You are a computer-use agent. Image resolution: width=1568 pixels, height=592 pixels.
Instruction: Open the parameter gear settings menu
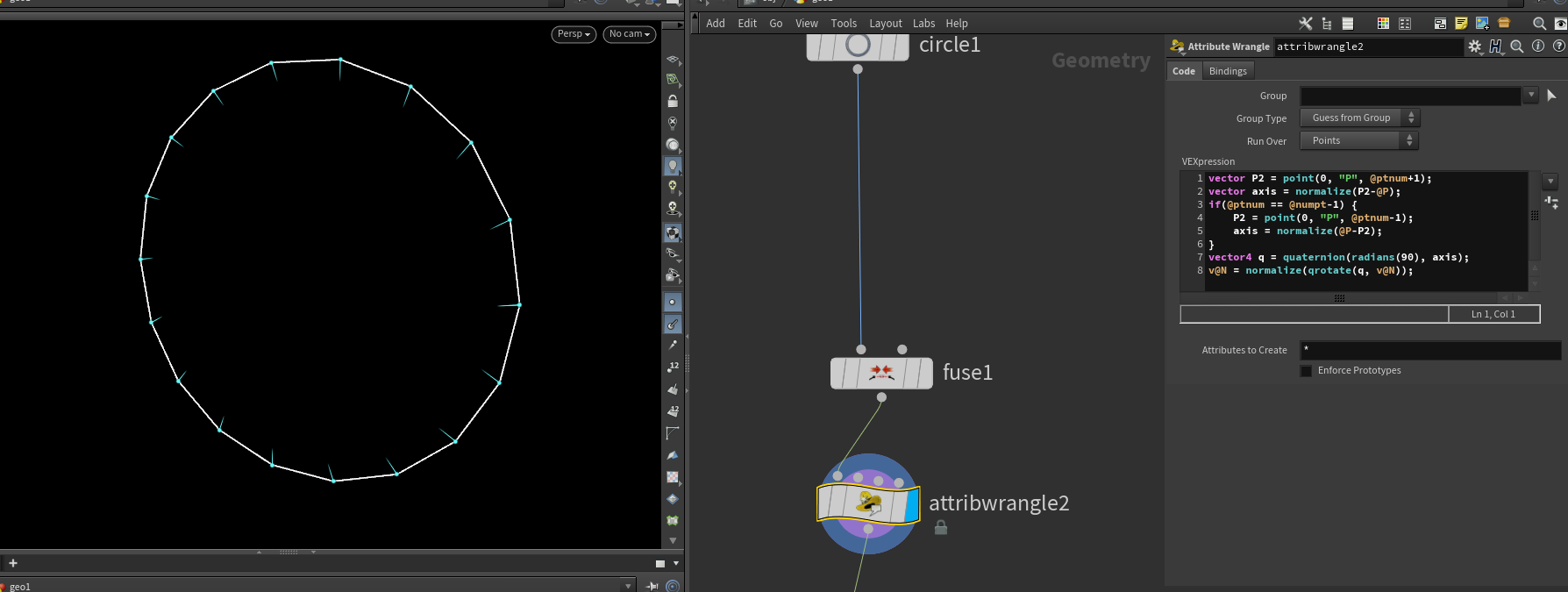(1475, 46)
